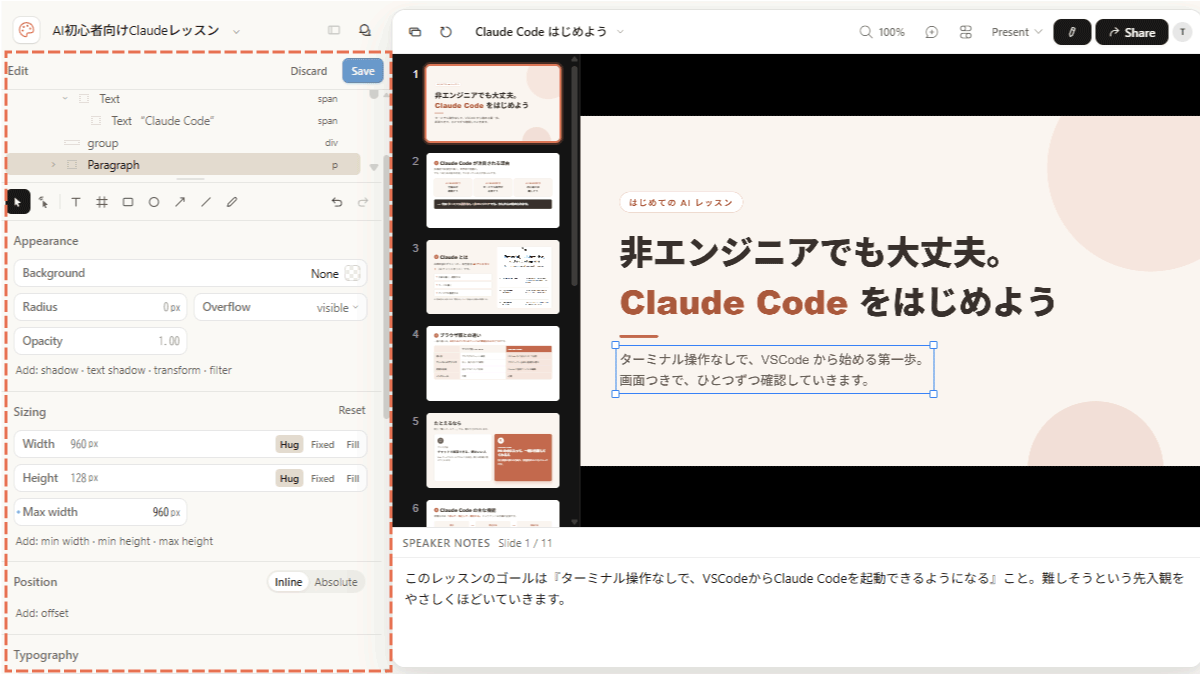Set Width sizing to Fill

[x=353, y=444]
